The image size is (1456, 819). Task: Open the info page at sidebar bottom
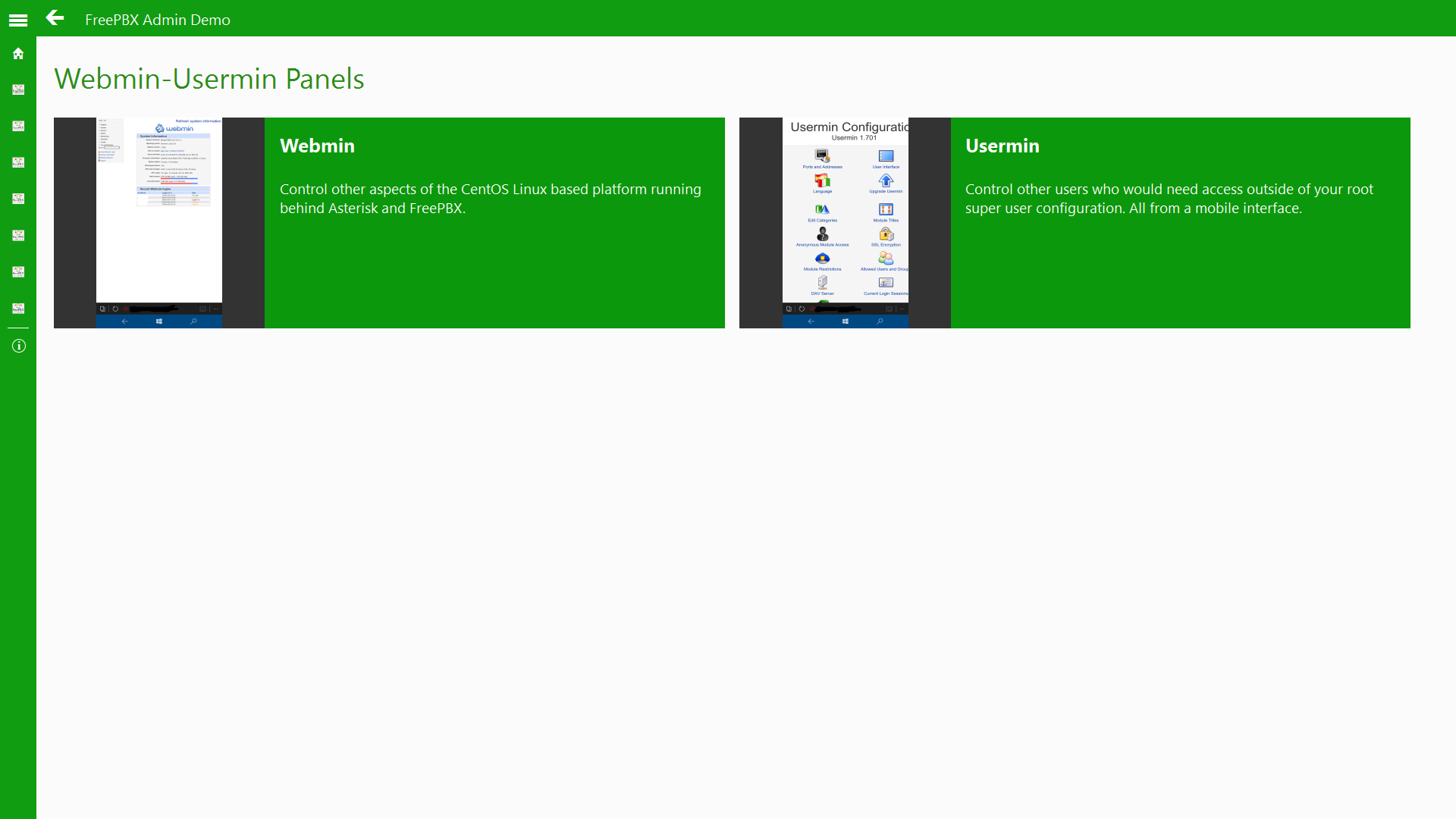pos(17,346)
